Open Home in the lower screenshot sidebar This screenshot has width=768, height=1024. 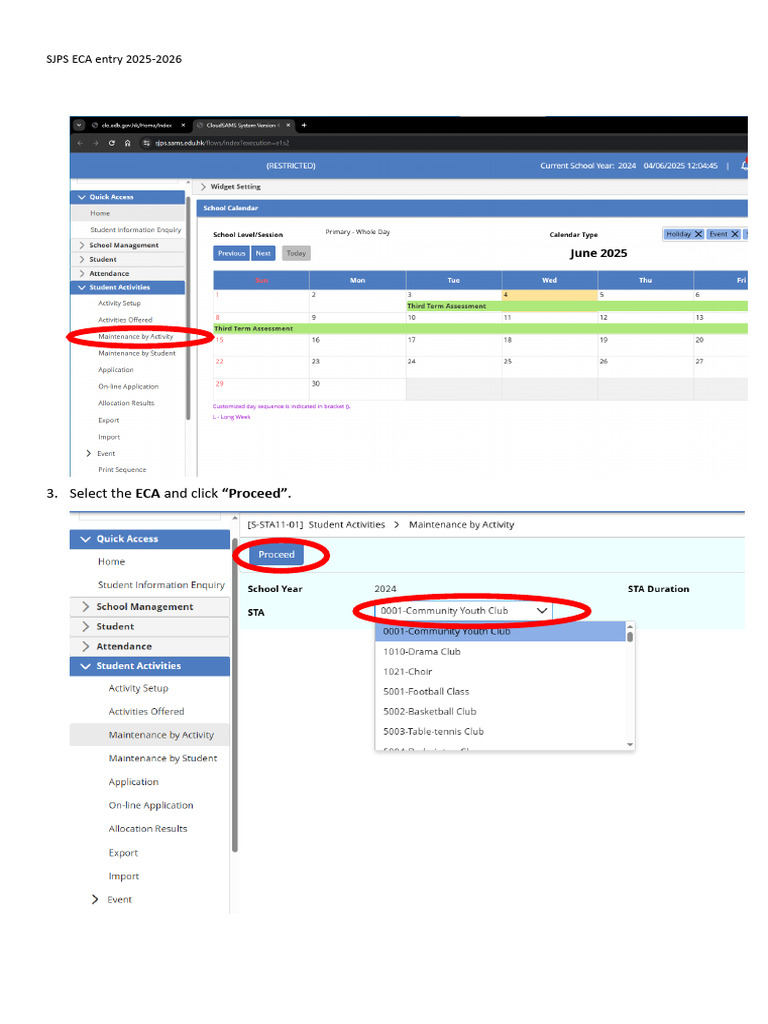click(x=112, y=562)
